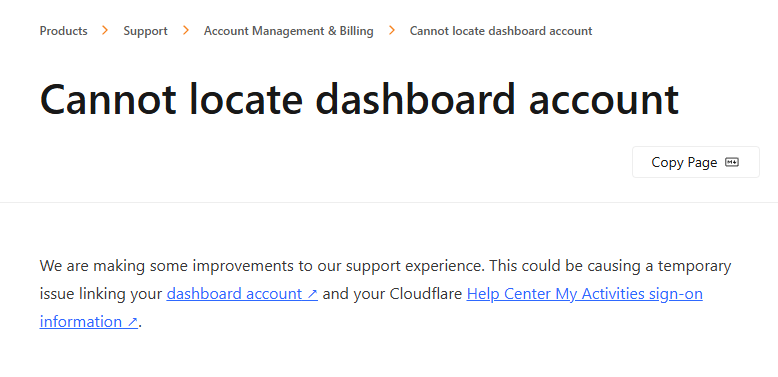Click the orange chevron after Support
The image size is (778, 377).
tap(186, 31)
